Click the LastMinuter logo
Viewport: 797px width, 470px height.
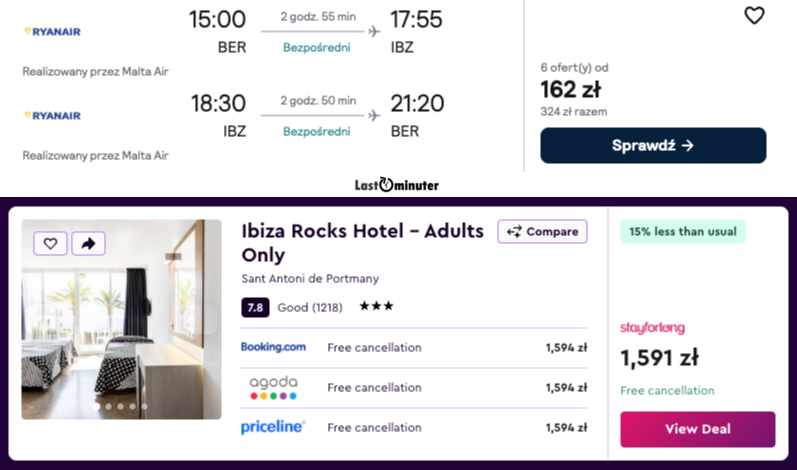[x=397, y=185]
